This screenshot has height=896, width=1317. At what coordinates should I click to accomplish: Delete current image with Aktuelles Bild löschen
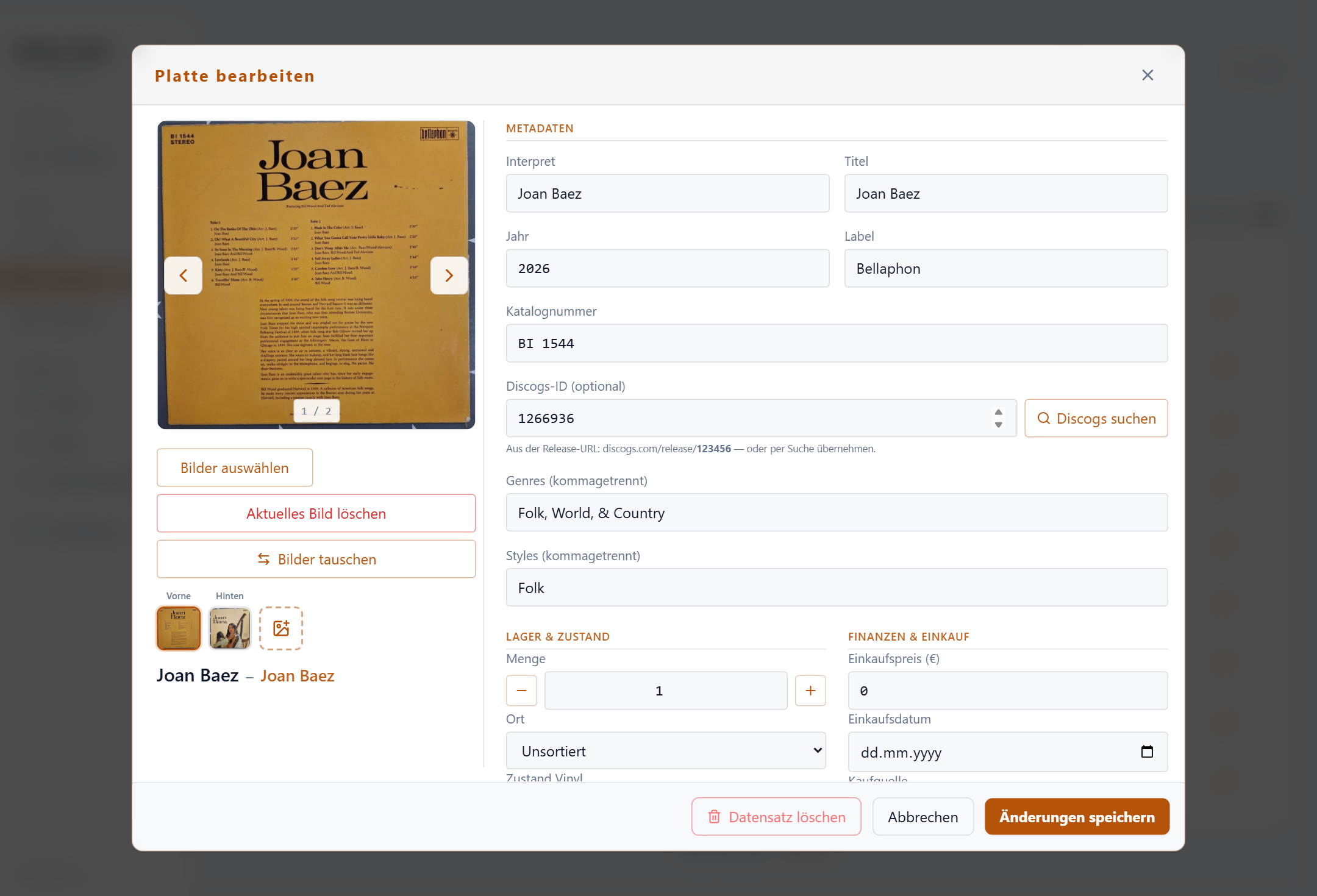coord(316,513)
